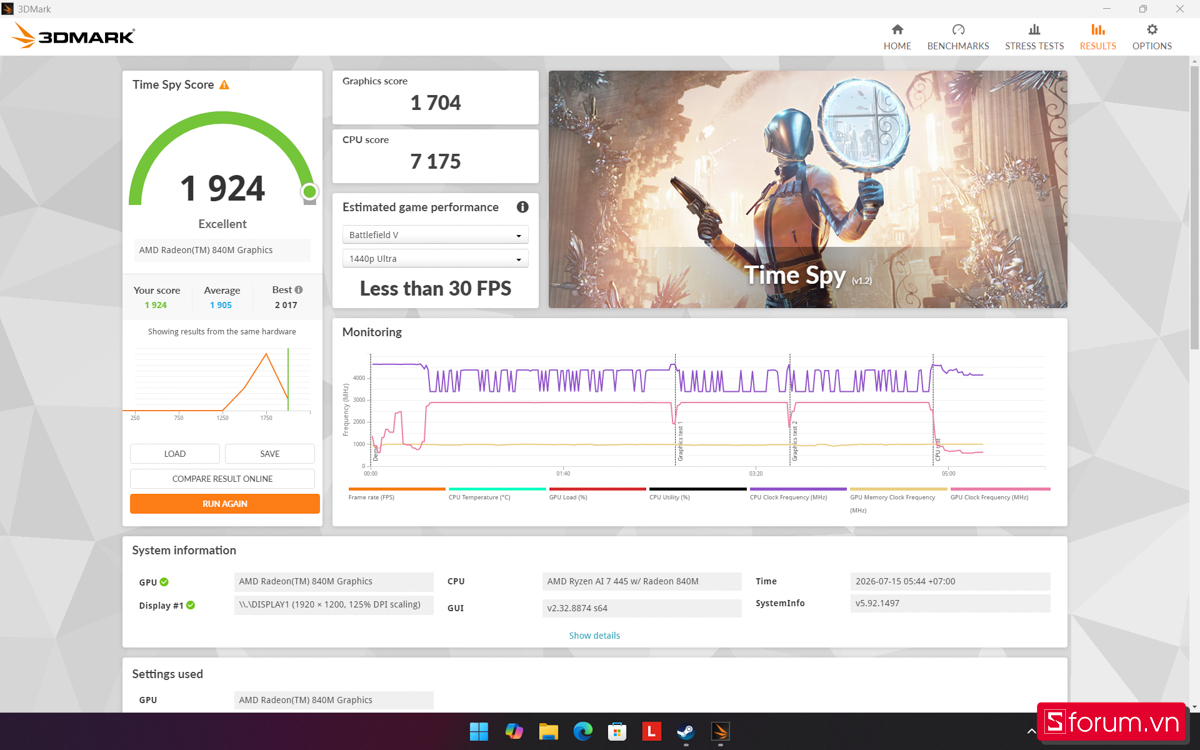Open Copilot from the taskbar
Image resolution: width=1200 pixels, height=750 pixels.
[514, 731]
